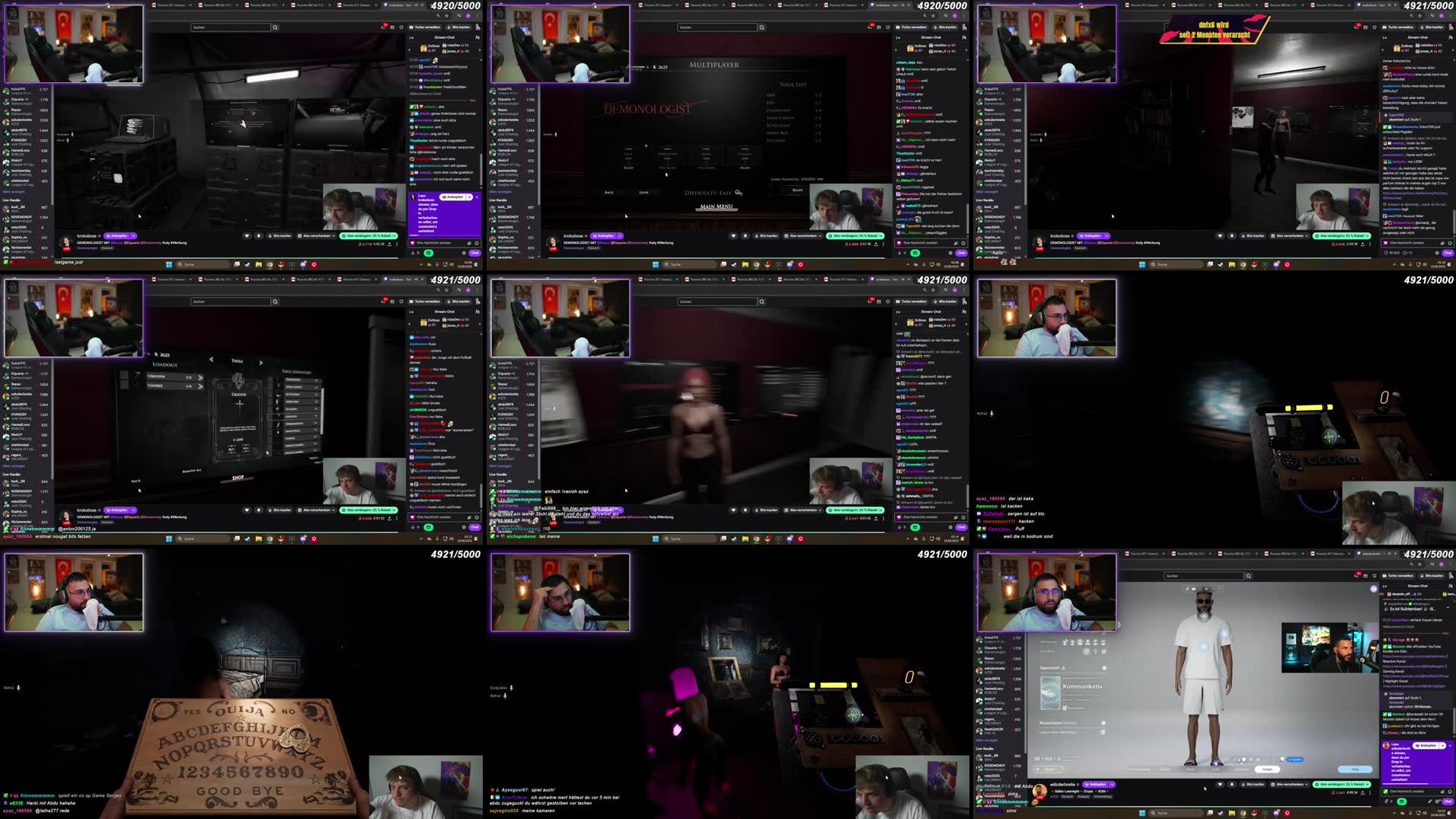The height and width of the screenshot is (819, 1456).
Task: Select the Crucifix row in the Loadout list
Action: pos(174,376)
